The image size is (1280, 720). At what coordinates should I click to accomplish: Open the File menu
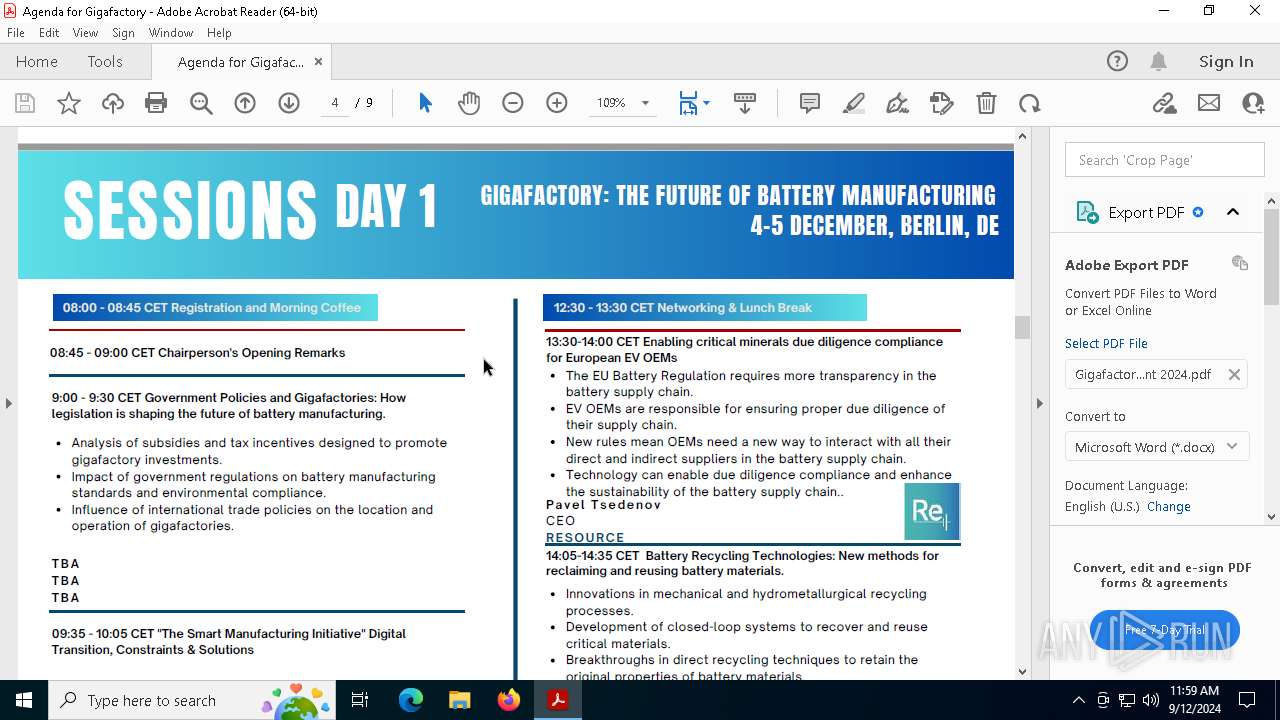coord(16,33)
